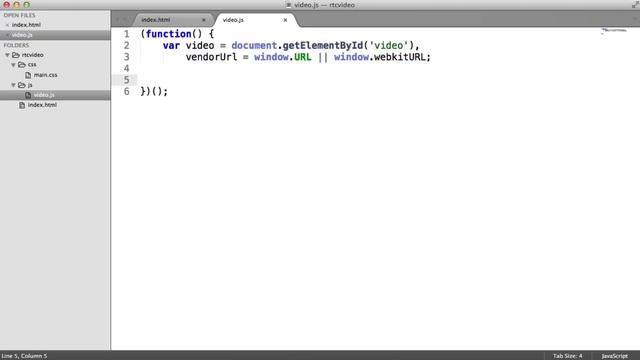The height and width of the screenshot is (360, 640).
Task: Click line number 3 in the gutter
Action: point(127,57)
